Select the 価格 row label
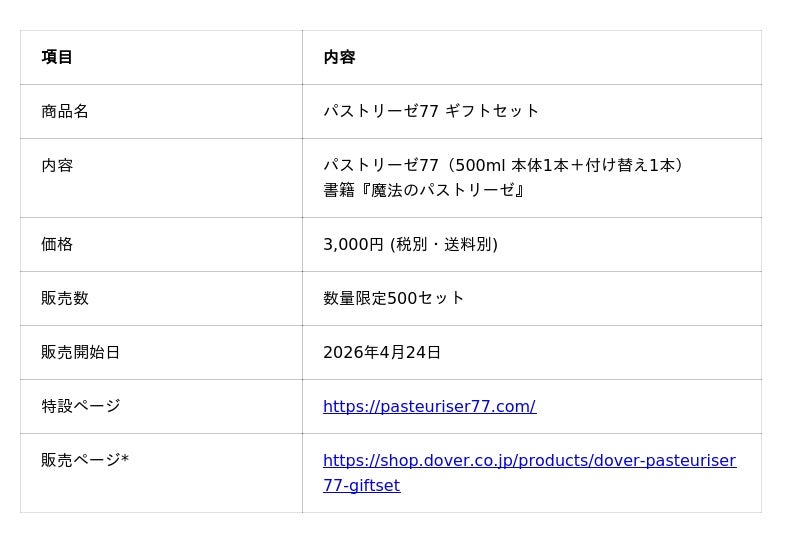Image resolution: width=800 pixels, height=543 pixels. (57, 244)
